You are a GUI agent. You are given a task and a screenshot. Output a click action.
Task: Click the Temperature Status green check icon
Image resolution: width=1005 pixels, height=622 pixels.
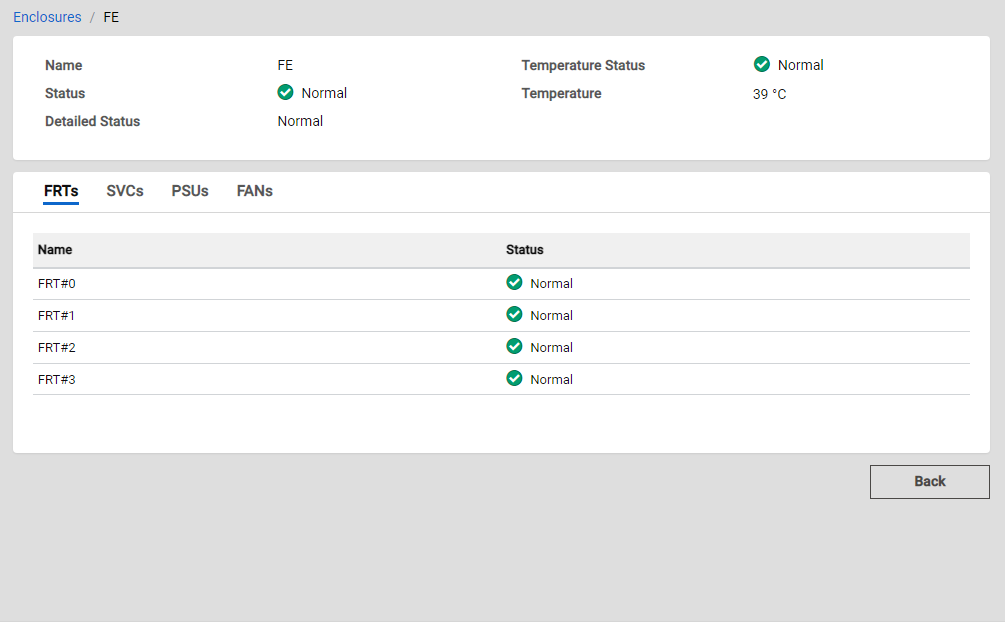[762, 65]
